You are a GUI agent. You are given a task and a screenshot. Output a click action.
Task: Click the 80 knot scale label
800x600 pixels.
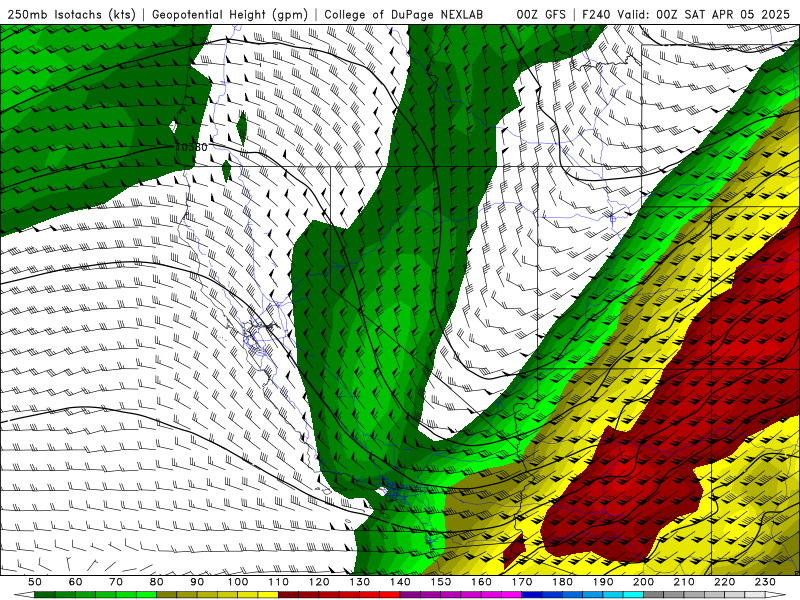[x=157, y=582]
